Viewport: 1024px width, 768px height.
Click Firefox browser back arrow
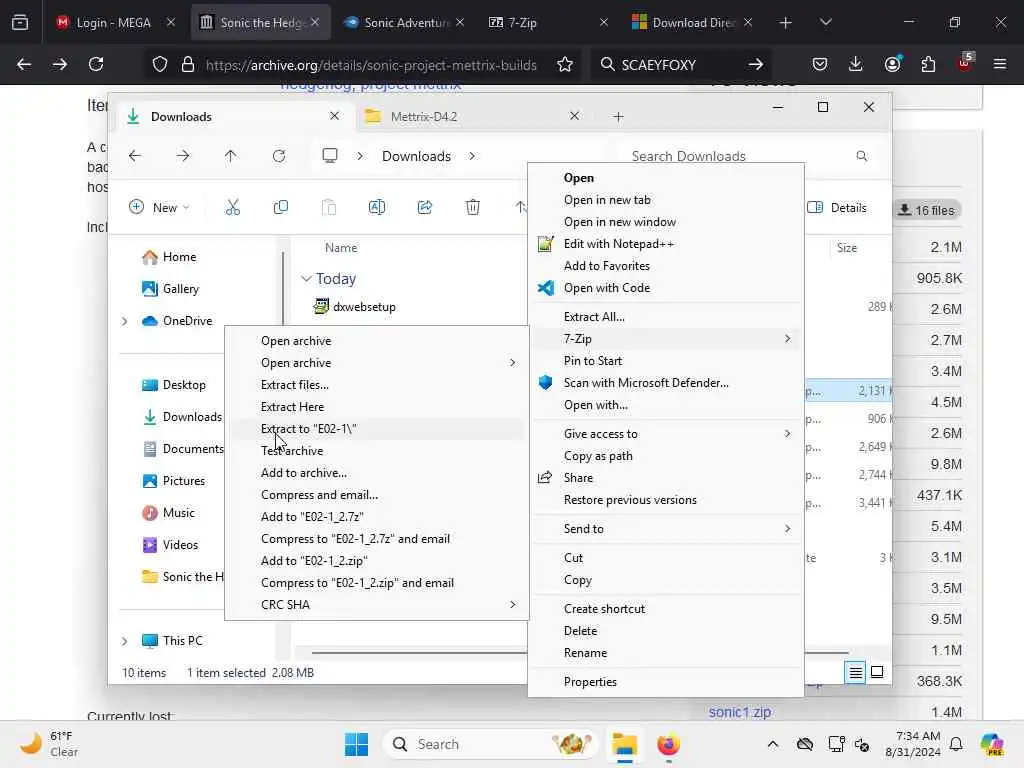point(24,64)
